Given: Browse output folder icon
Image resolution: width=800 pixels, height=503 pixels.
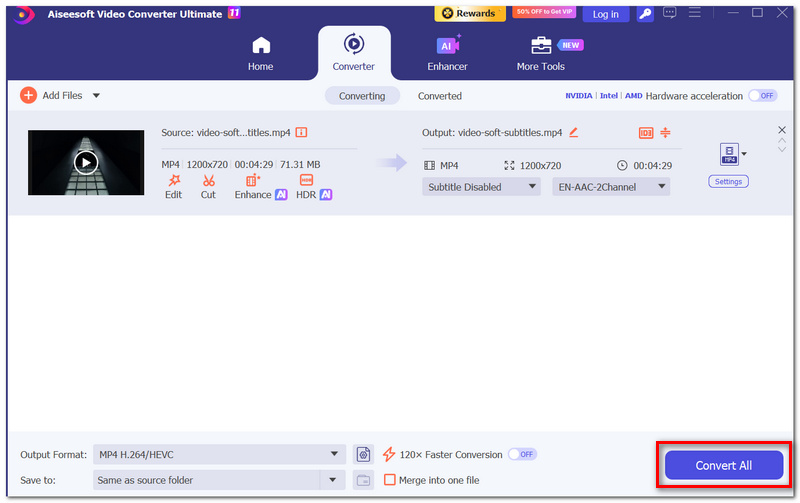Looking at the screenshot, I should click(x=363, y=480).
